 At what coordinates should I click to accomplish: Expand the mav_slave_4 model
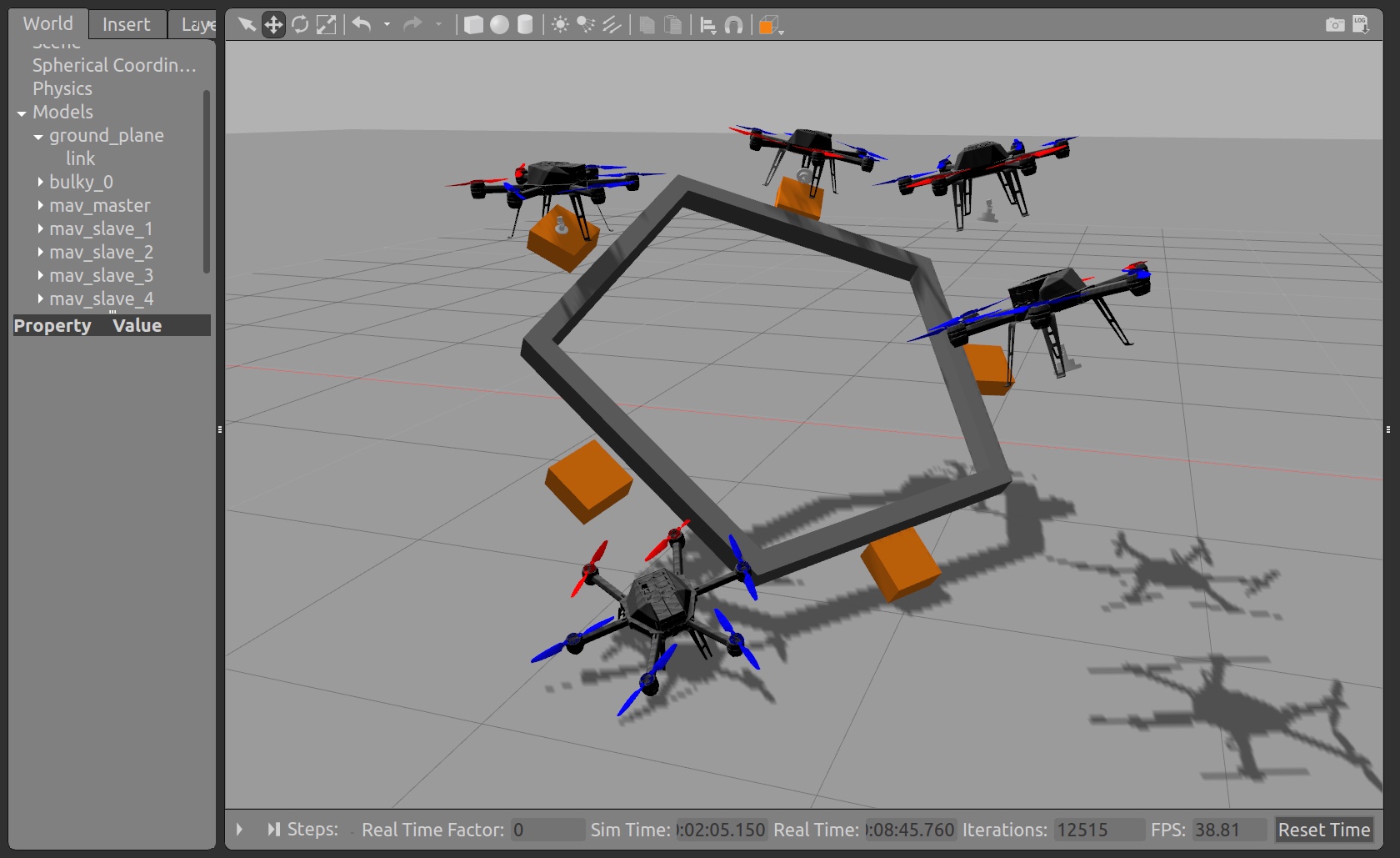tap(40, 299)
